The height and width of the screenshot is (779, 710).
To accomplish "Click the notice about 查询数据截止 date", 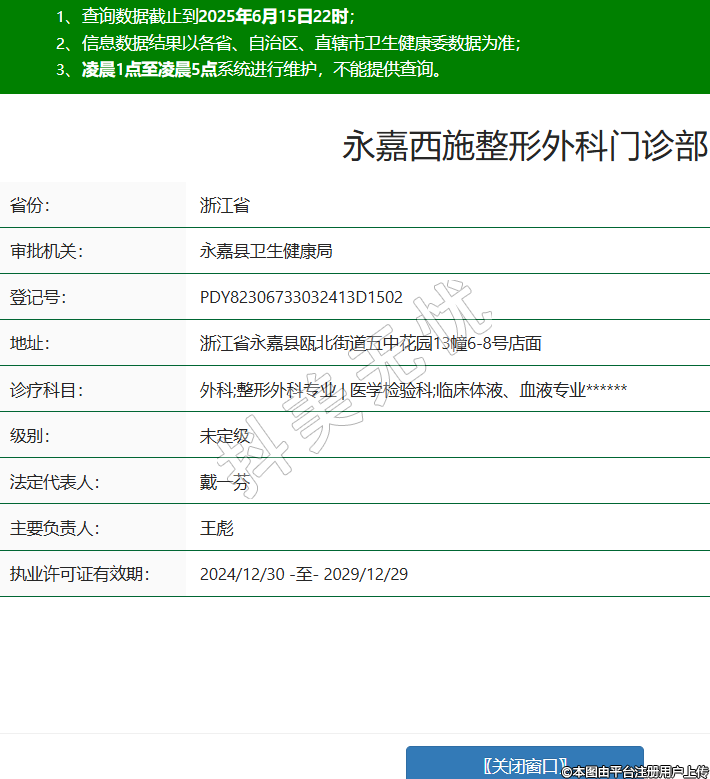I will click(x=218, y=17).
